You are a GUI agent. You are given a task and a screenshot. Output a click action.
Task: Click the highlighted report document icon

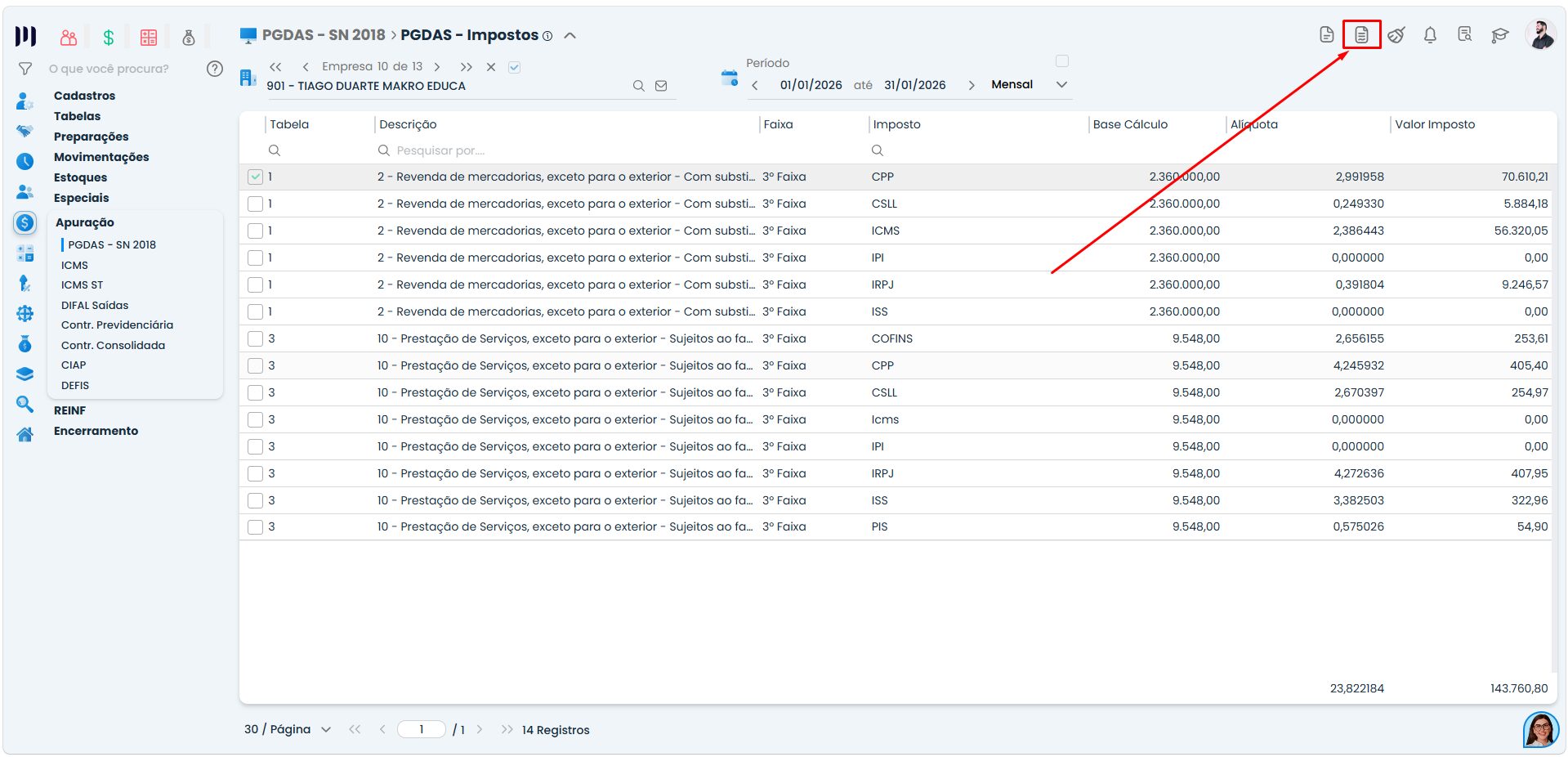pos(1361,35)
